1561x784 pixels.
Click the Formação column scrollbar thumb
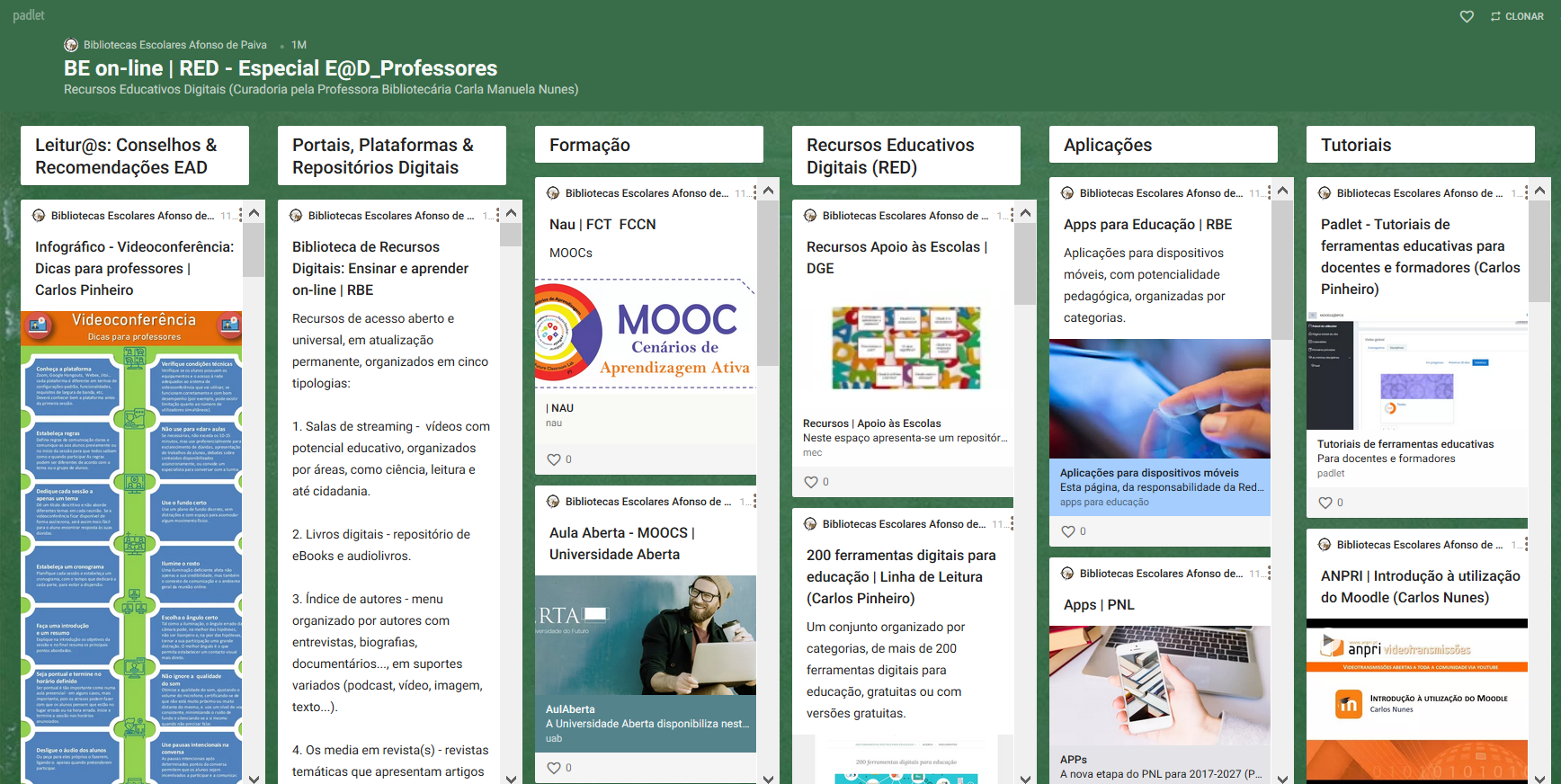click(x=768, y=282)
